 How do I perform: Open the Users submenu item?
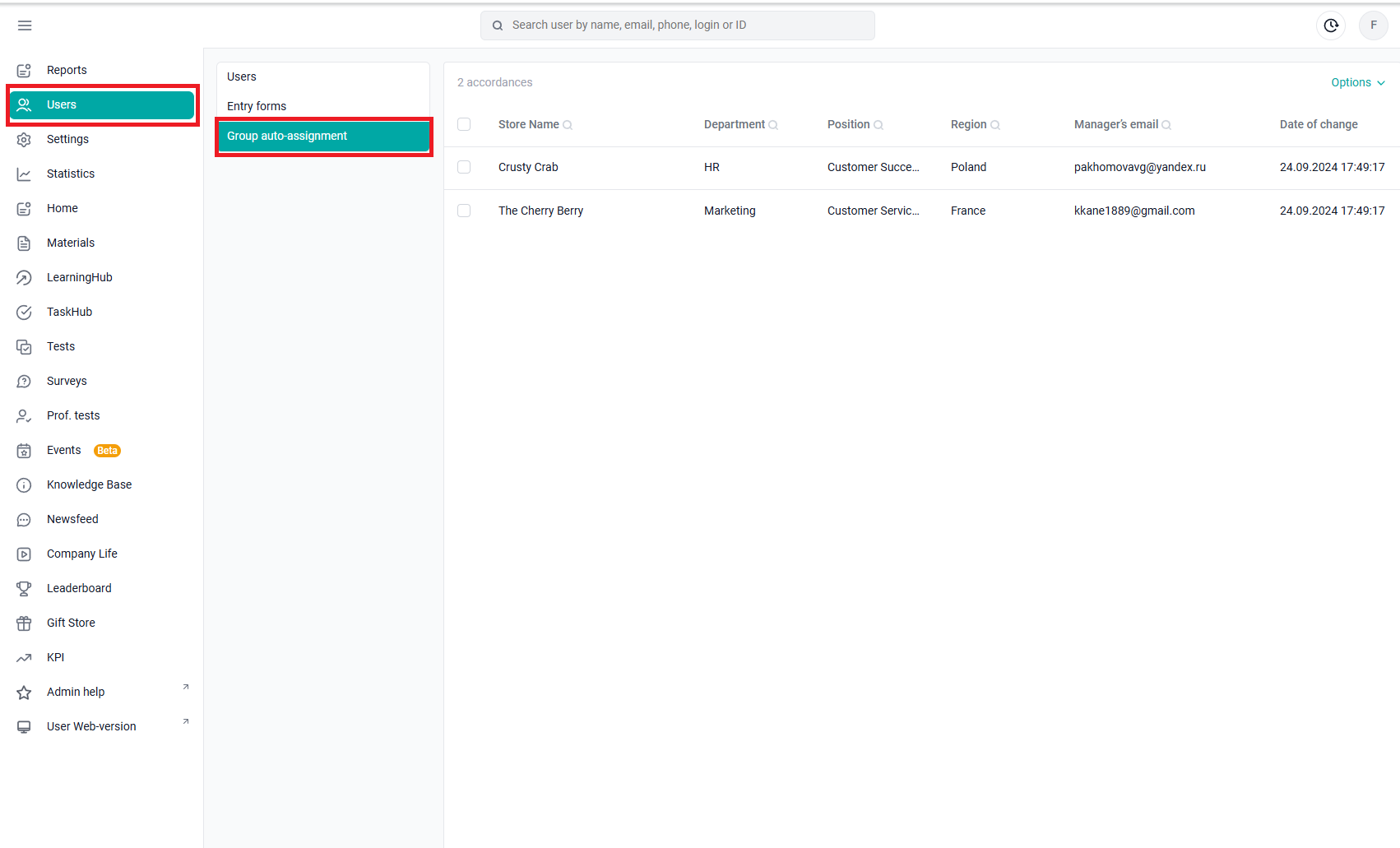tap(323, 76)
